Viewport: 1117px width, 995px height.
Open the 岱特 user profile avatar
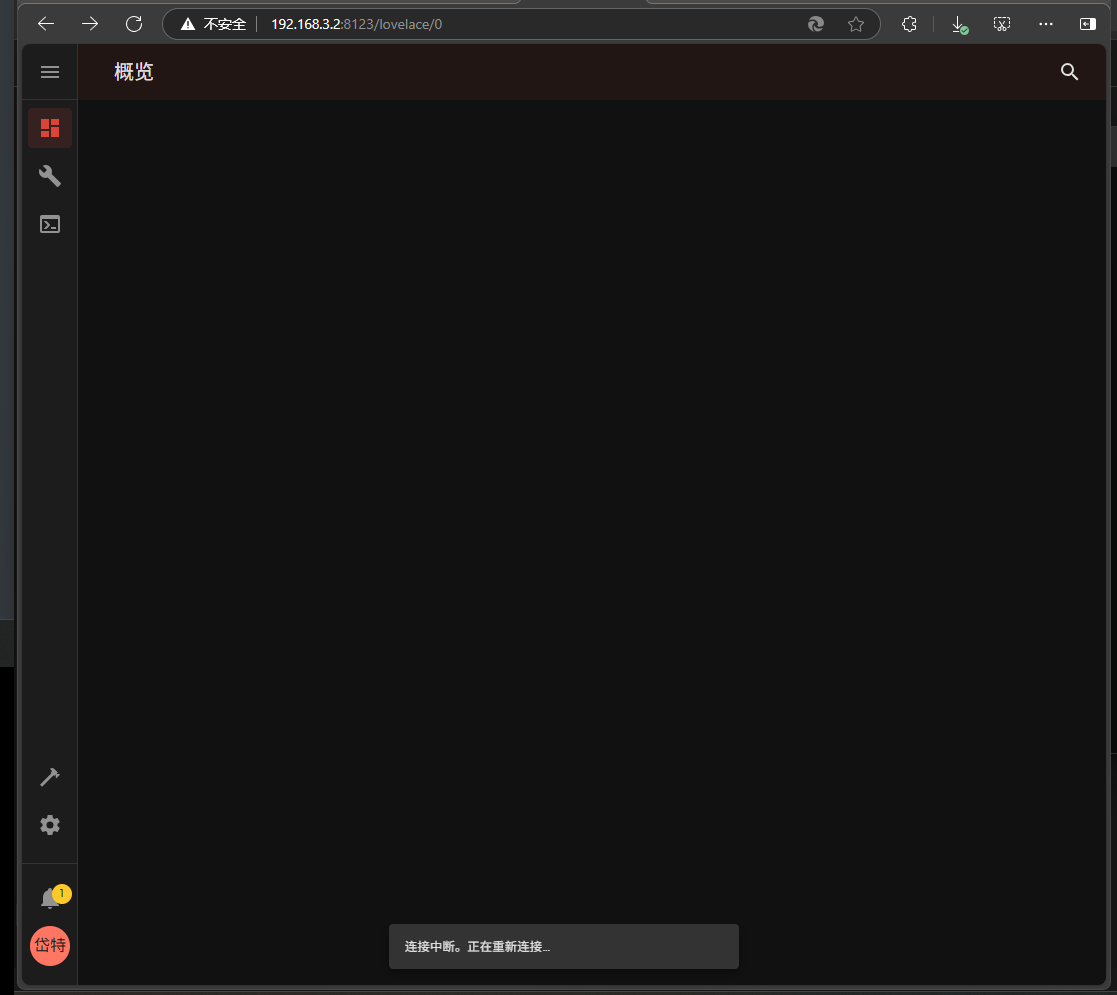(x=50, y=945)
